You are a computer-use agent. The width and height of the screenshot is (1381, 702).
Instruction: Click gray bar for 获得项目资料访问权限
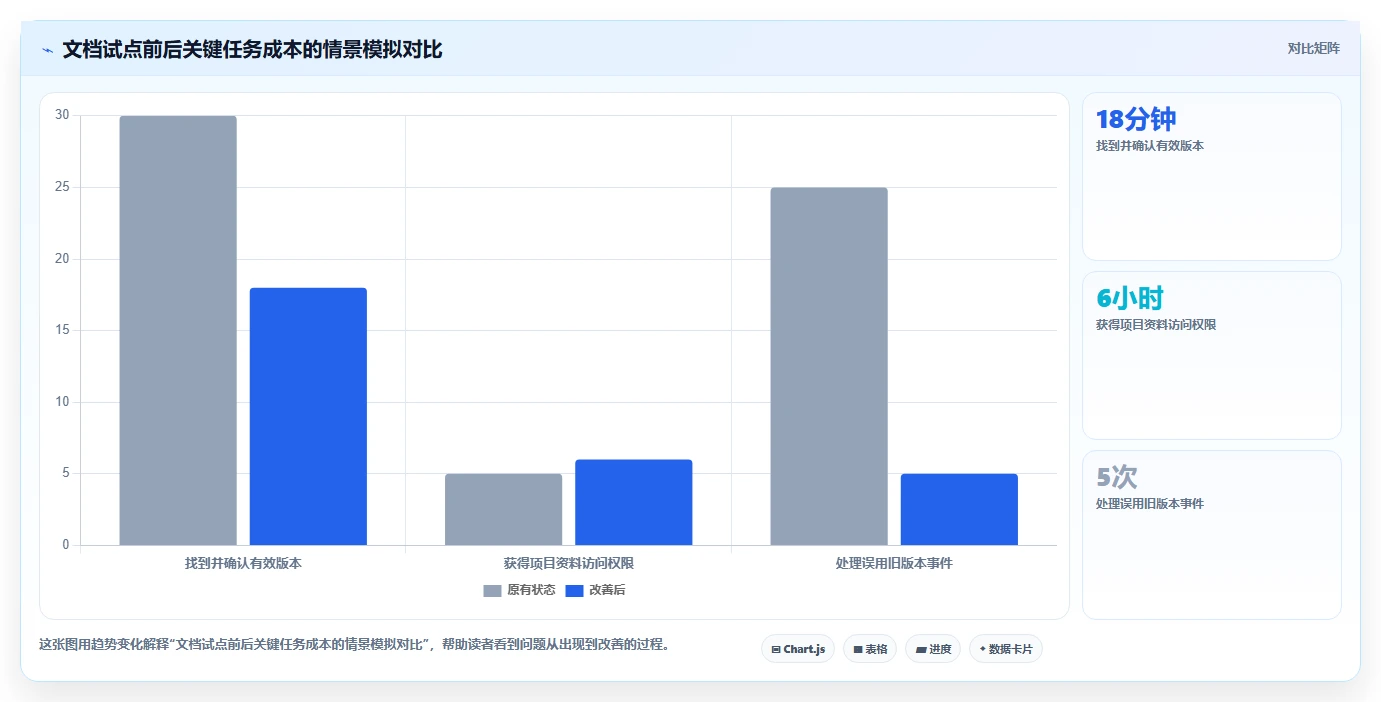[x=503, y=509]
